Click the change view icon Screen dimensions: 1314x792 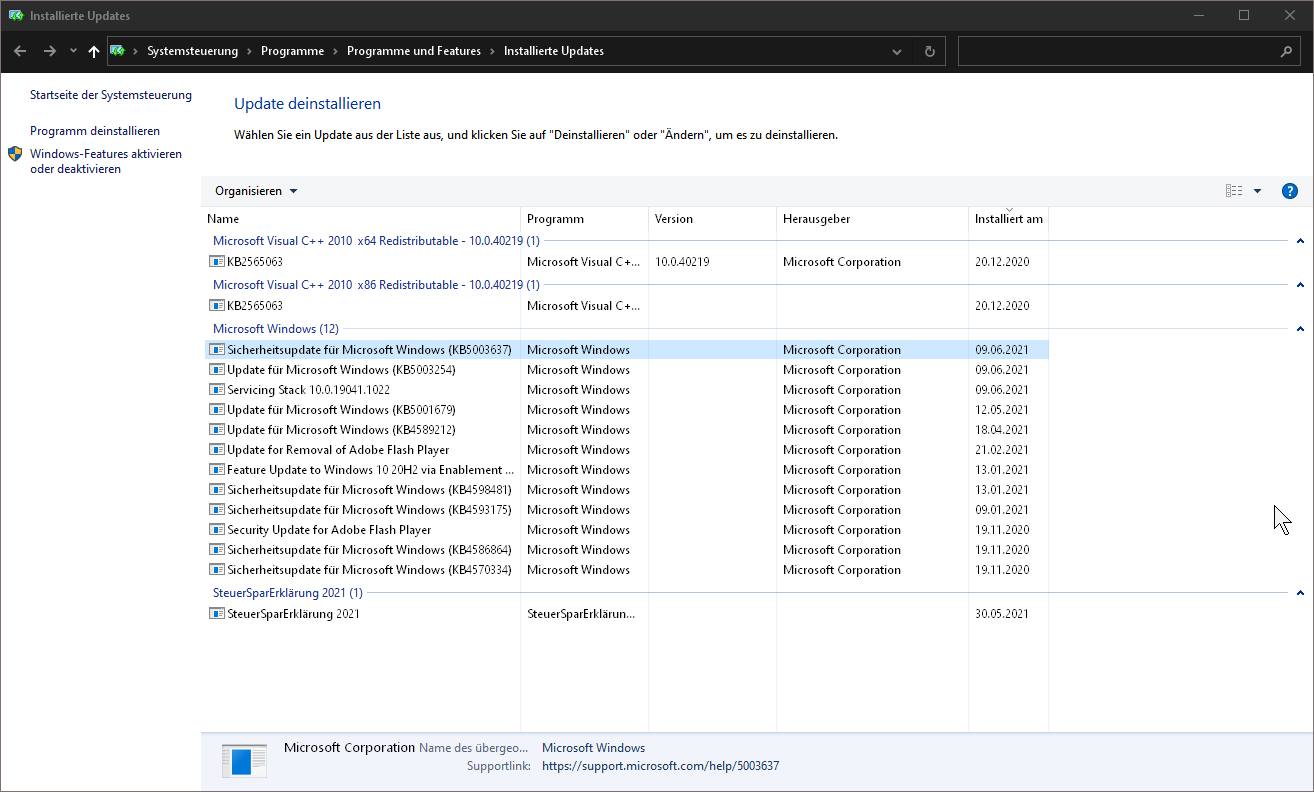[x=1234, y=191]
